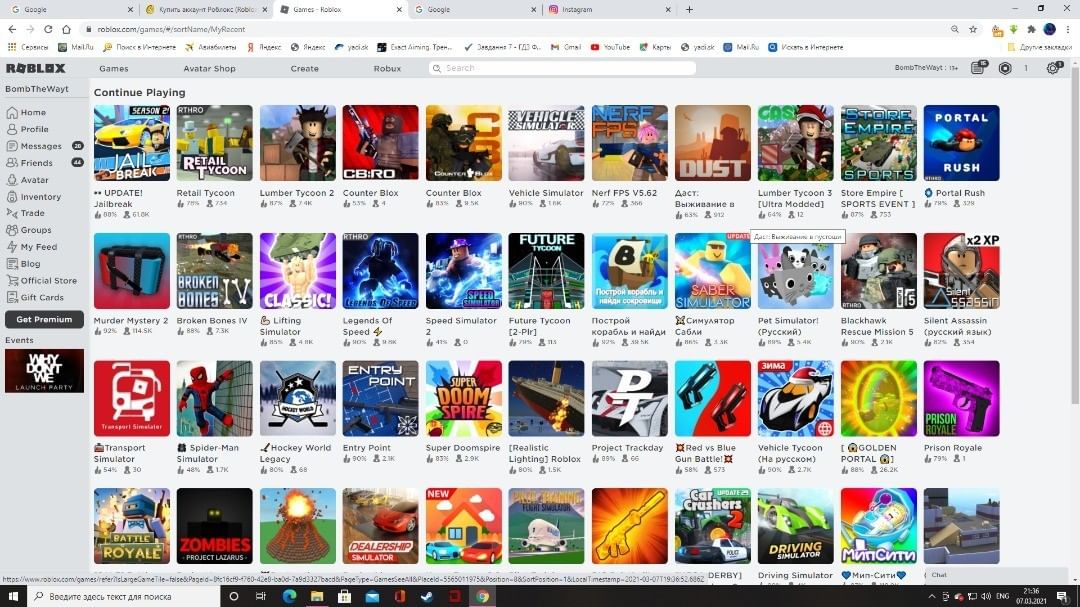This screenshot has height=607, width=1080.
Task: Open the Dust survival game thumbnail
Action: (713, 143)
